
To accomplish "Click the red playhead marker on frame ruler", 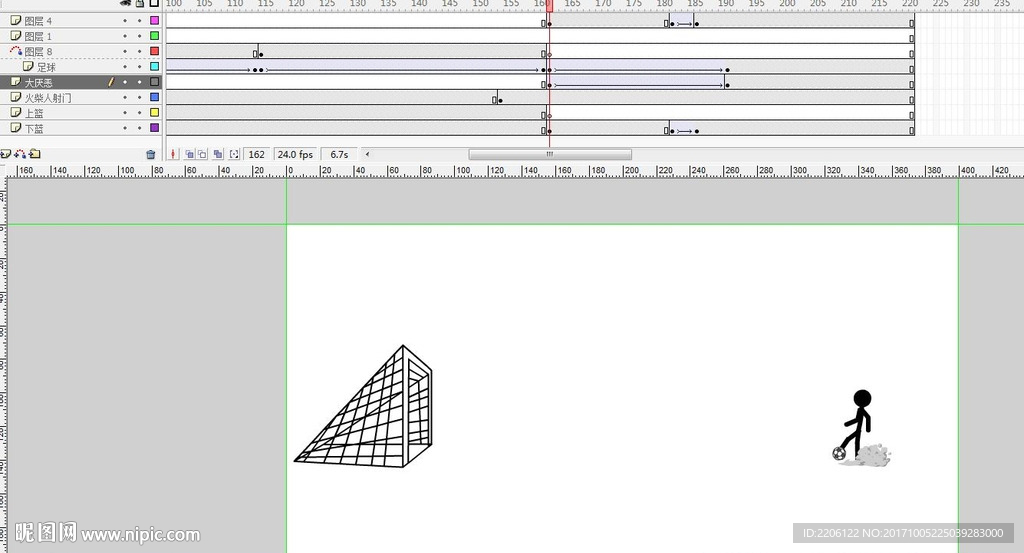I will pos(549,5).
